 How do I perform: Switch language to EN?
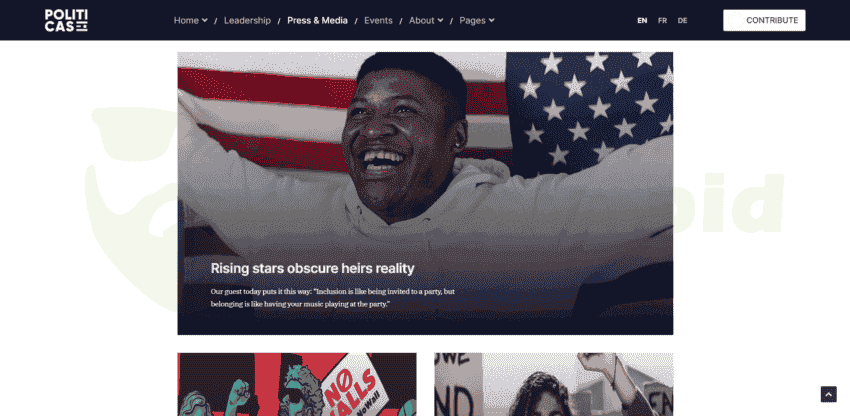(x=642, y=21)
